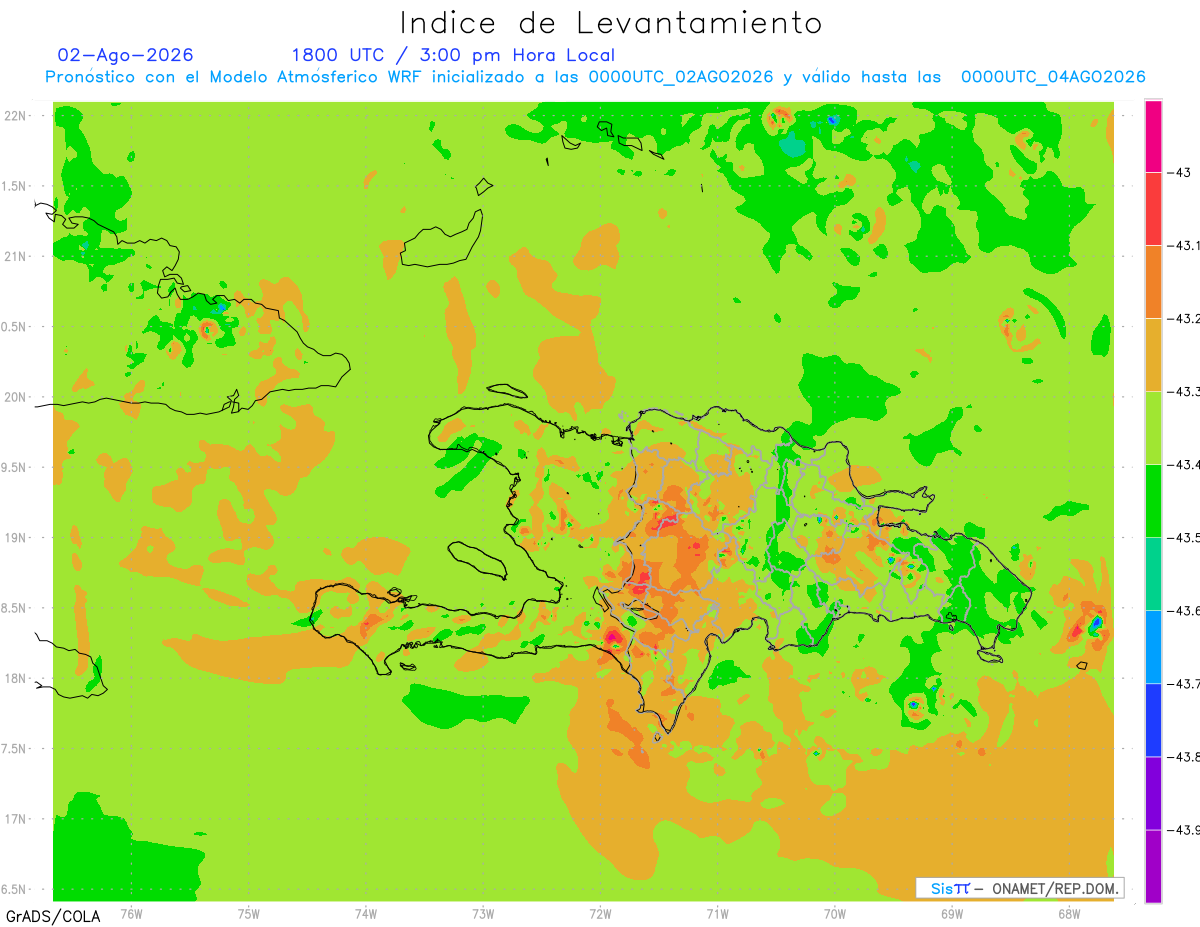Click the '-43.4' legend value

point(1182,465)
